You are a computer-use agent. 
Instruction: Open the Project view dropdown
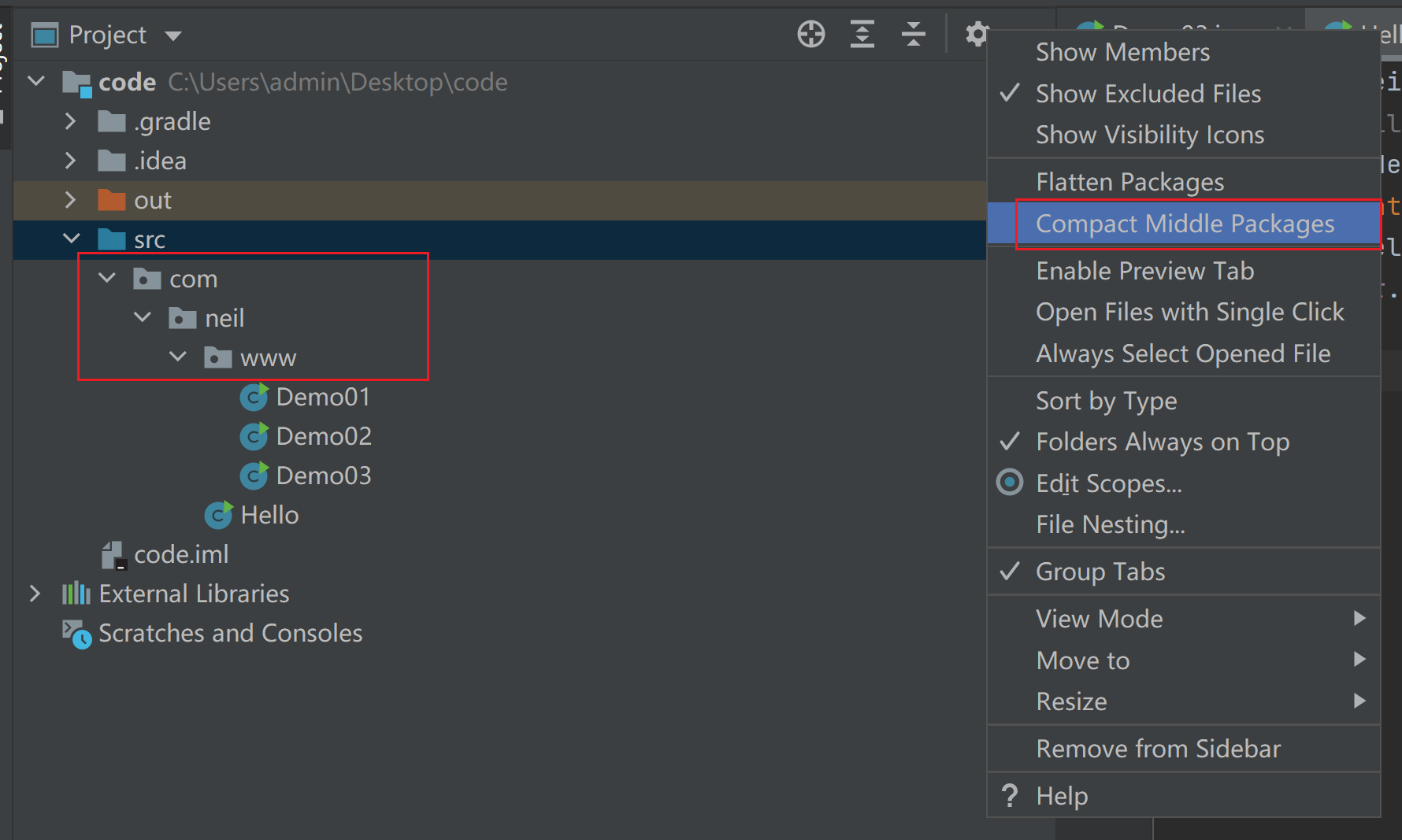point(172,35)
